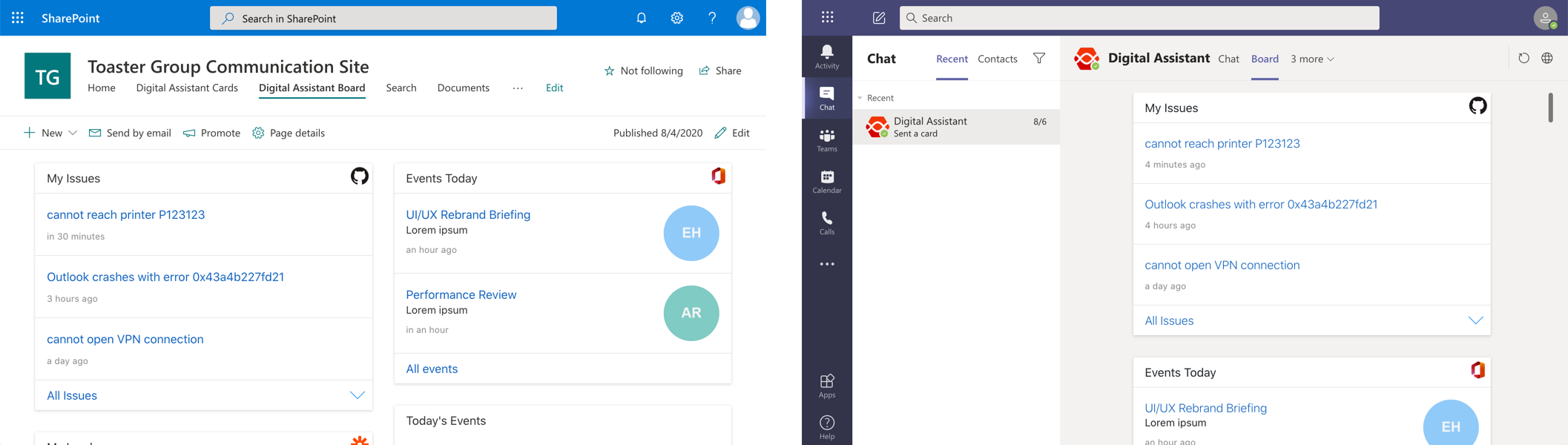Click AR avatar for Performance Review
This screenshot has height=445, width=1568.
(x=691, y=313)
